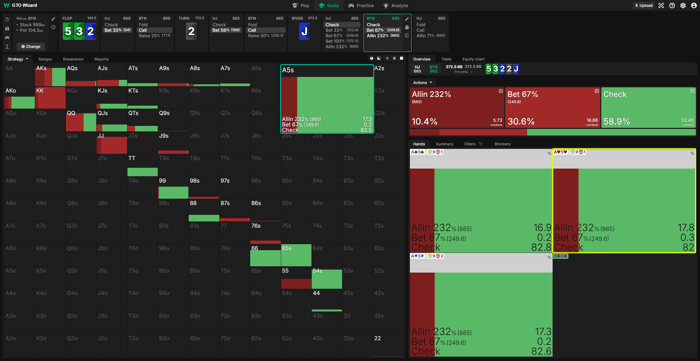Select Bet 67% in active BTN node
The height and width of the screenshot is (361, 700).
click(383, 30)
